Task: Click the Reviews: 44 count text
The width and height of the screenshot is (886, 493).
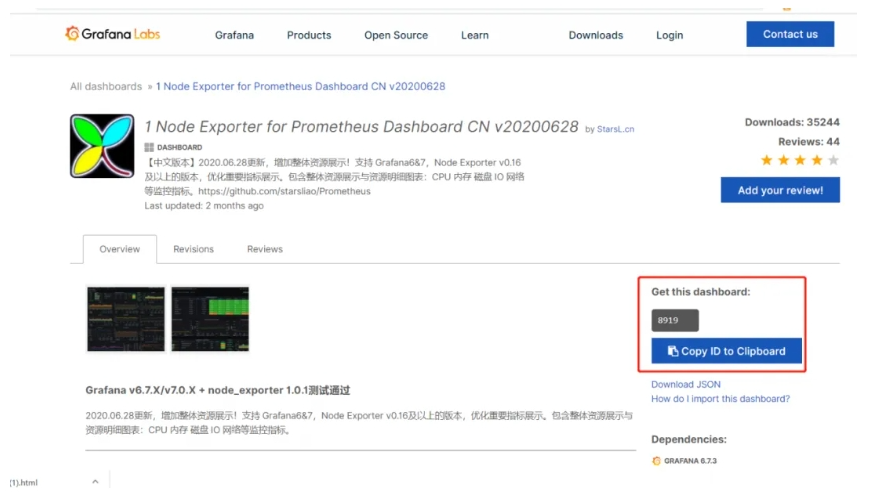Action: (809, 141)
